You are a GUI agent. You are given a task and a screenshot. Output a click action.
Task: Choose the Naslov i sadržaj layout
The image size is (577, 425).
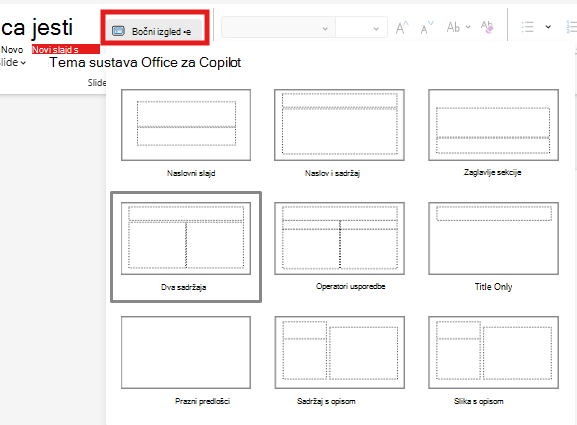pyautogui.click(x=339, y=133)
